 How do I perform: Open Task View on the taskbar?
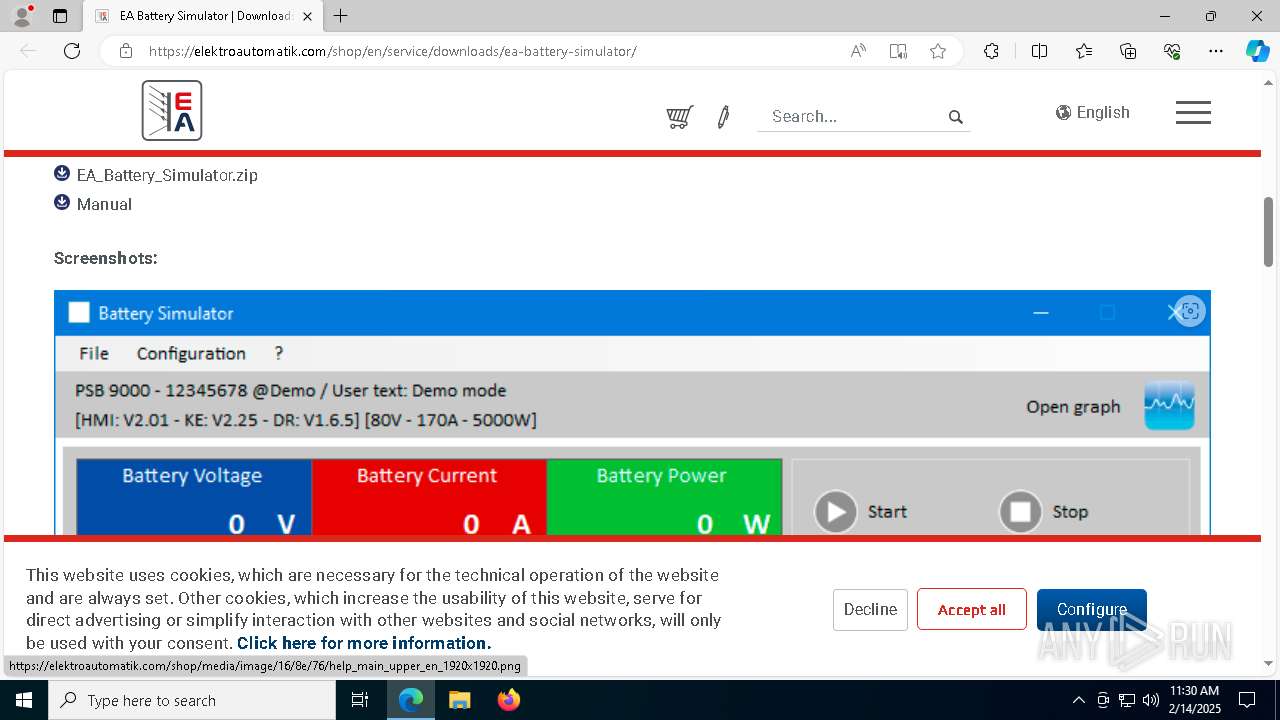[361, 700]
